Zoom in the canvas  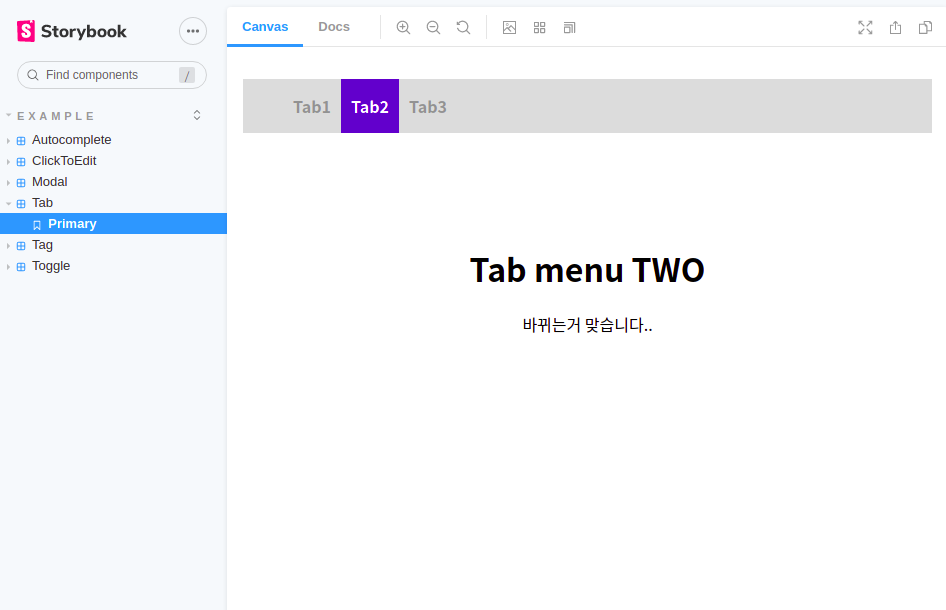pyautogui.click(x=403, y=28)
